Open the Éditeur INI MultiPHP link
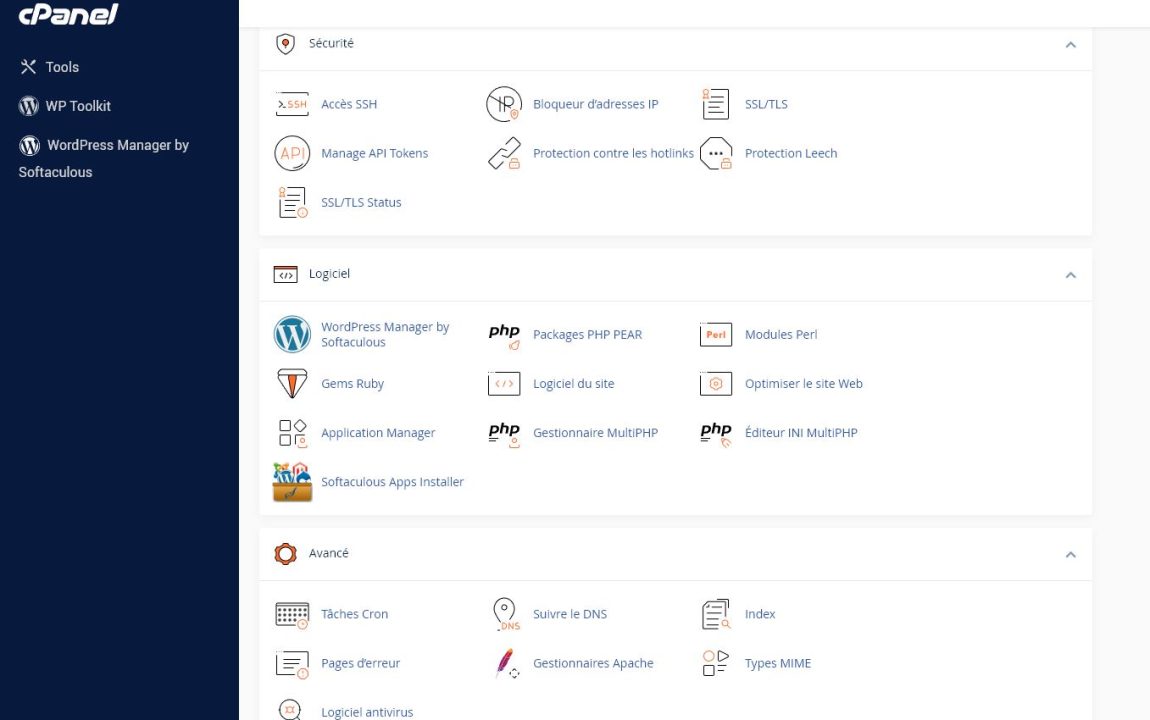1150x720 pixels. 801,433
